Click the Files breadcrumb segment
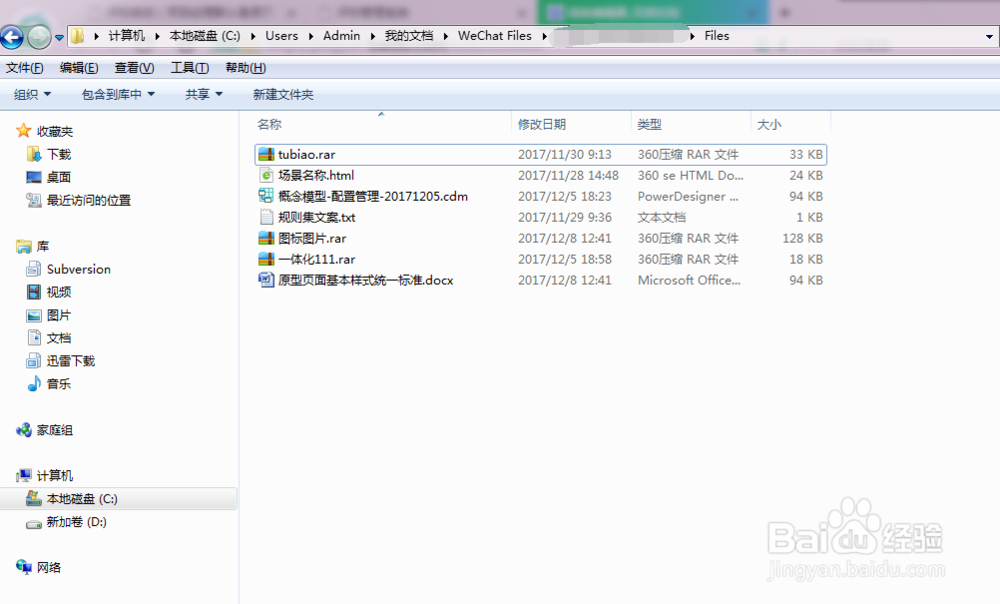Viewport: 1000px width, 604px height. (716, 36)
